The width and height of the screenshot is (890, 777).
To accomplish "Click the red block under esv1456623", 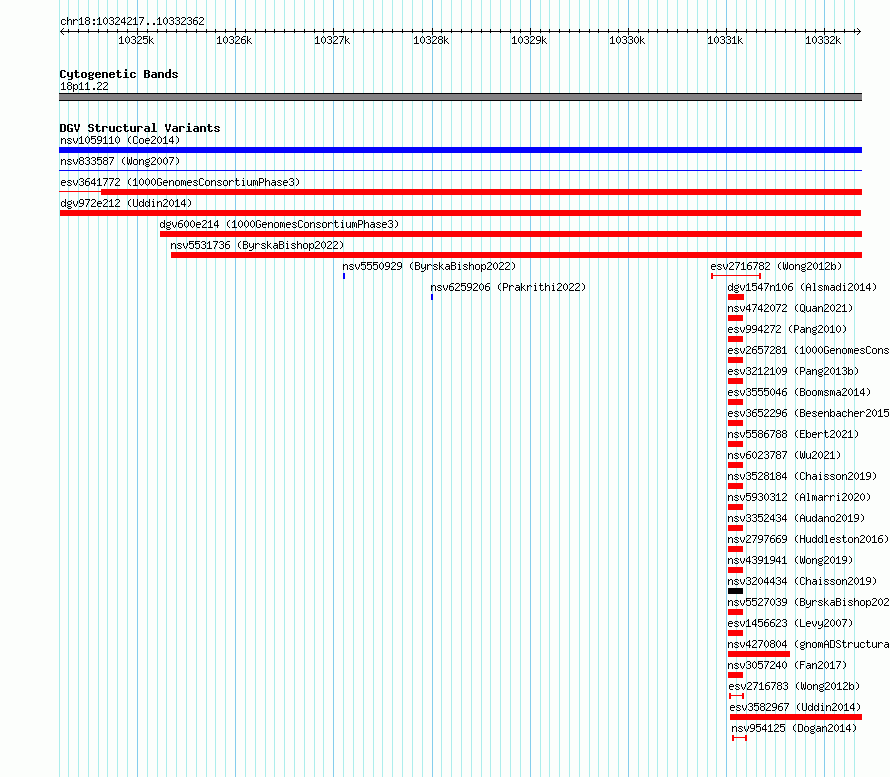I will pos(736,633).
